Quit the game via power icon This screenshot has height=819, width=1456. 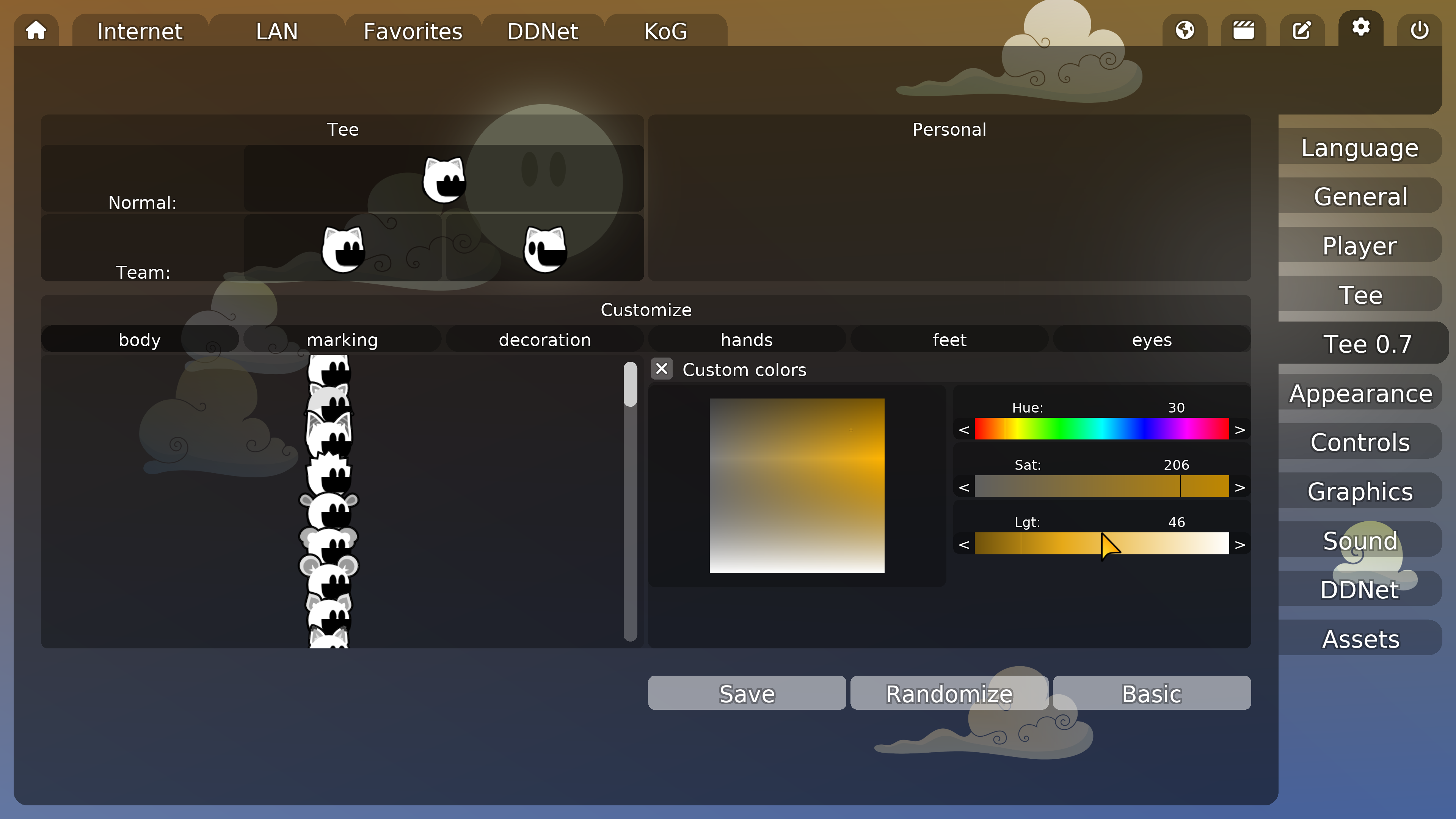pos(1419,30)
